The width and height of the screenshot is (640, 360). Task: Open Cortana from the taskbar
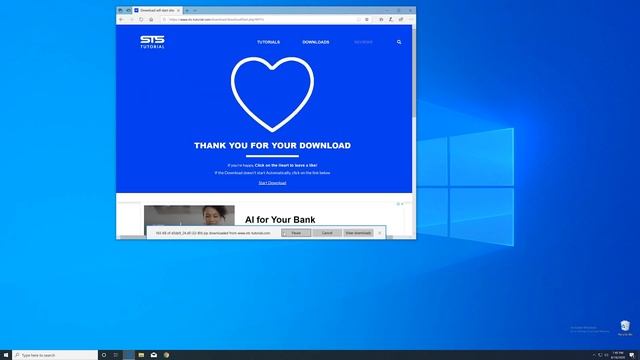[x=104, y=355]
